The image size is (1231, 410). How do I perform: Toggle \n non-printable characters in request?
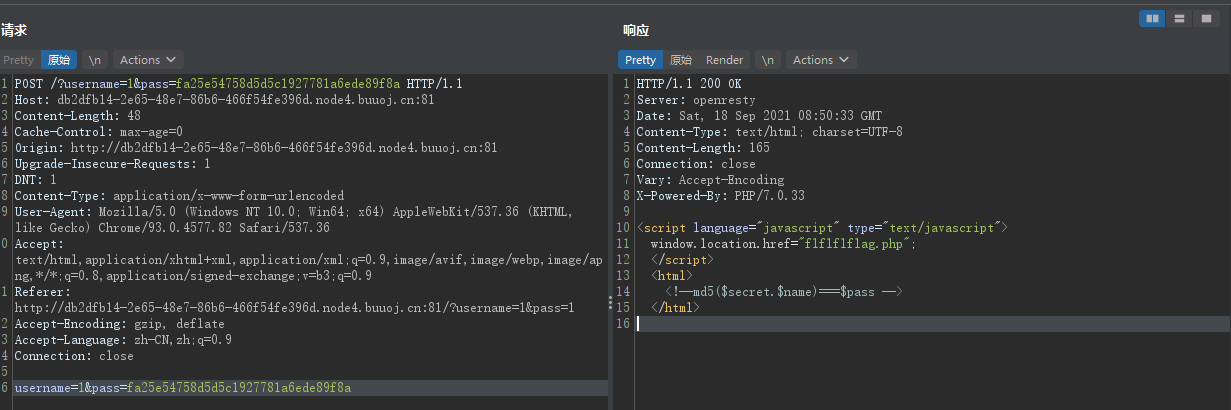tap(95, 60)
